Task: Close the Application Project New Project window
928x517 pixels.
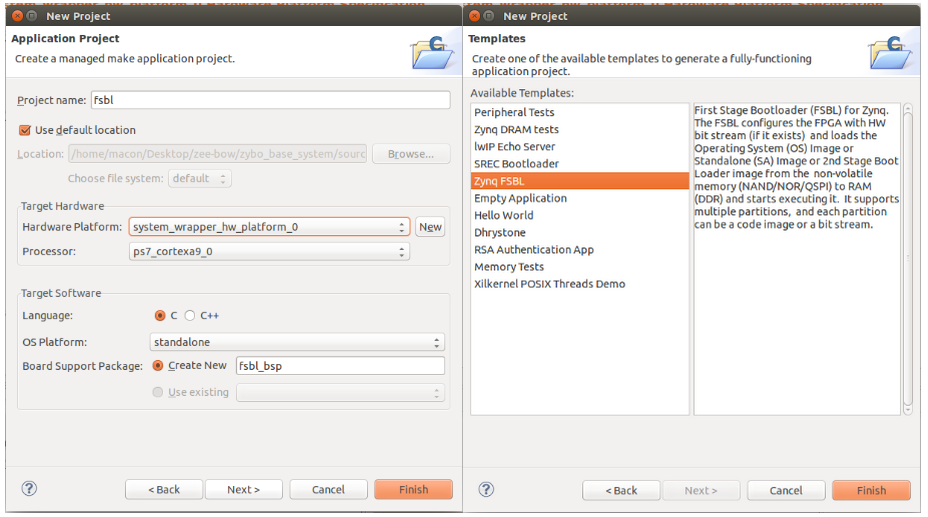Action: point(18,16)
